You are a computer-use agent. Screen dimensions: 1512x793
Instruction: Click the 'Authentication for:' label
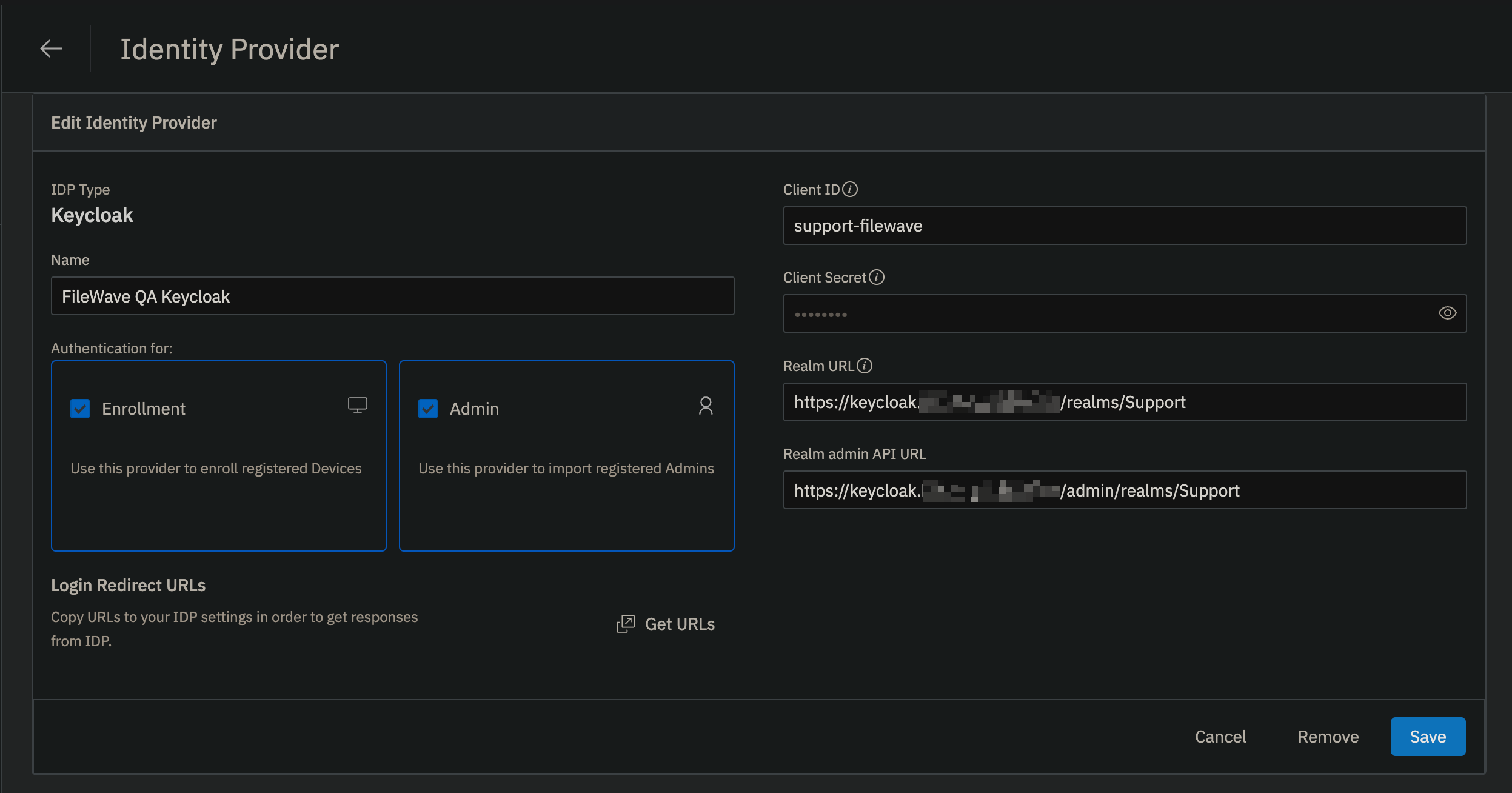pyautogui.click(x=112, y=348)
